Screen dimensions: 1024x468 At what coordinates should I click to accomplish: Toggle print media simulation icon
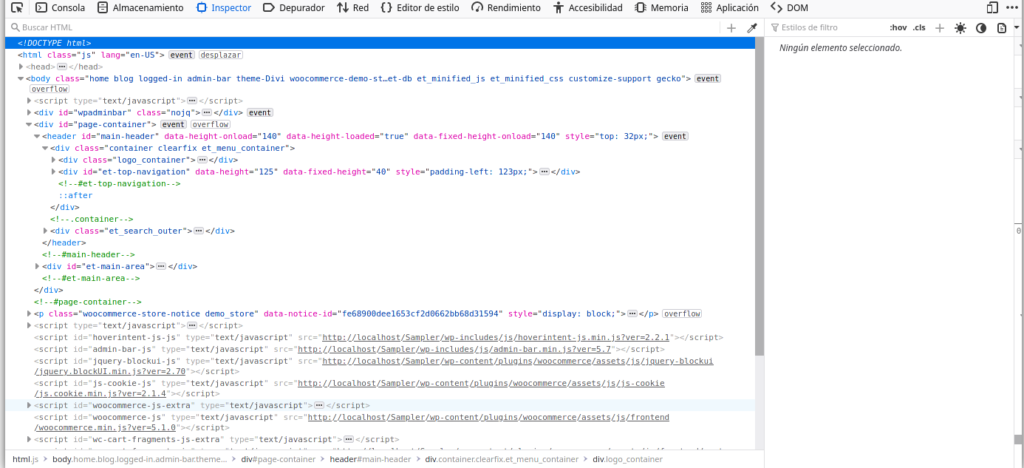[x=1001, y=28]
